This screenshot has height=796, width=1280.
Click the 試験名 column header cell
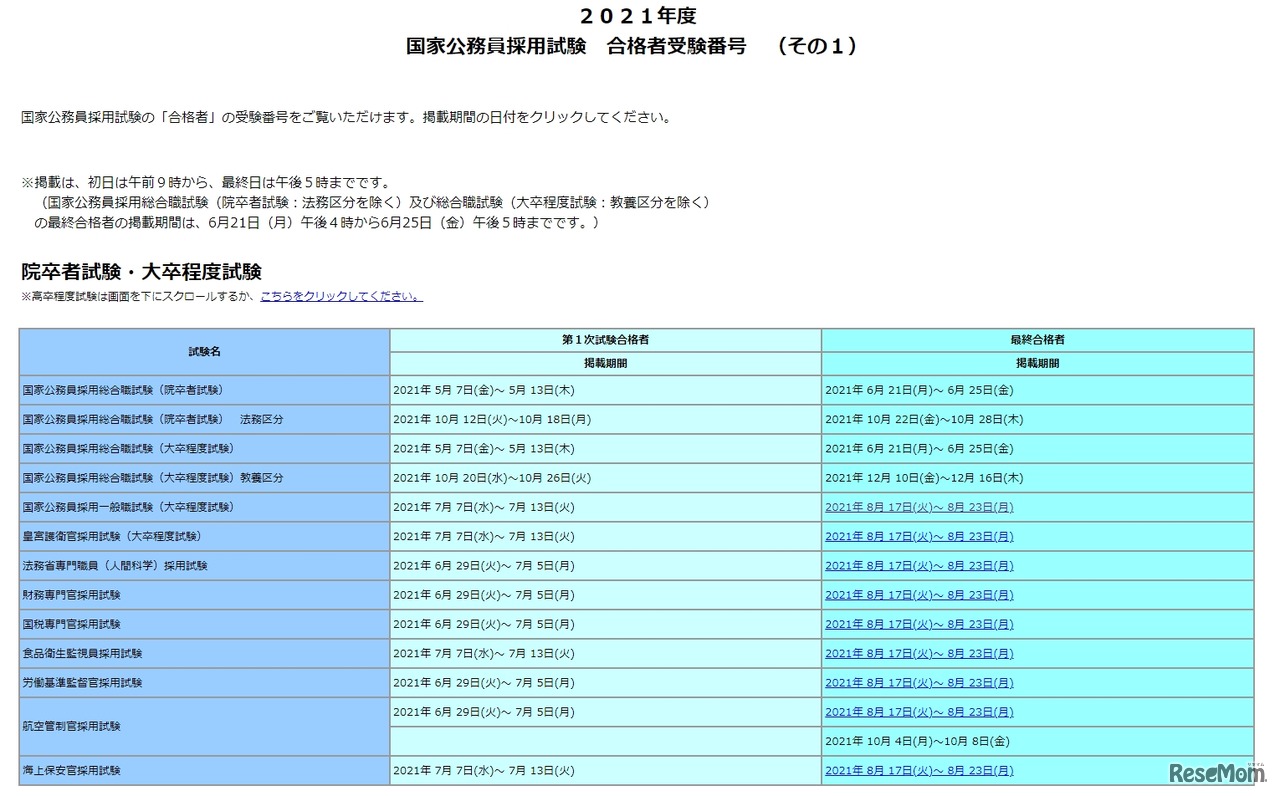pos(204,352)
